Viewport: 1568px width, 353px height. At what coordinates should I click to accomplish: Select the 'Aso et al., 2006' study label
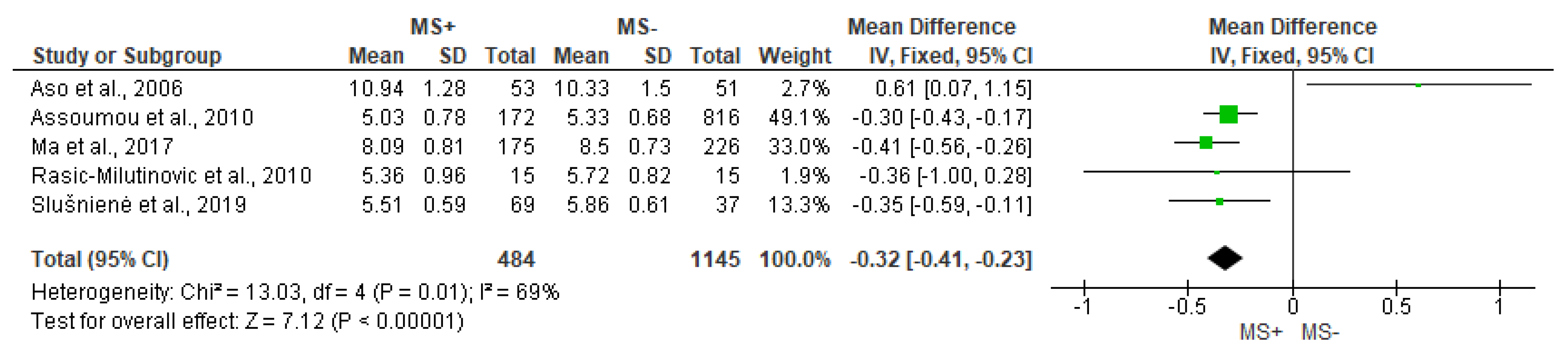pyautogui.click(x=107, y=88)
